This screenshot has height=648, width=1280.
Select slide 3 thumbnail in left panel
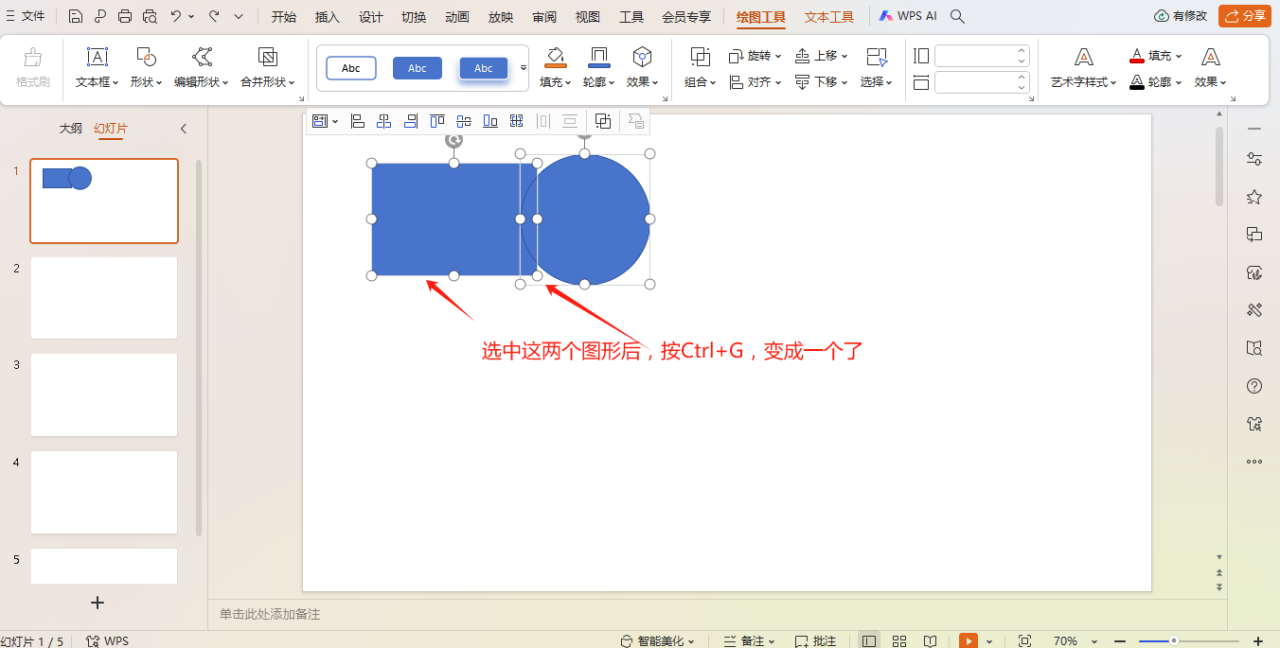104,395
